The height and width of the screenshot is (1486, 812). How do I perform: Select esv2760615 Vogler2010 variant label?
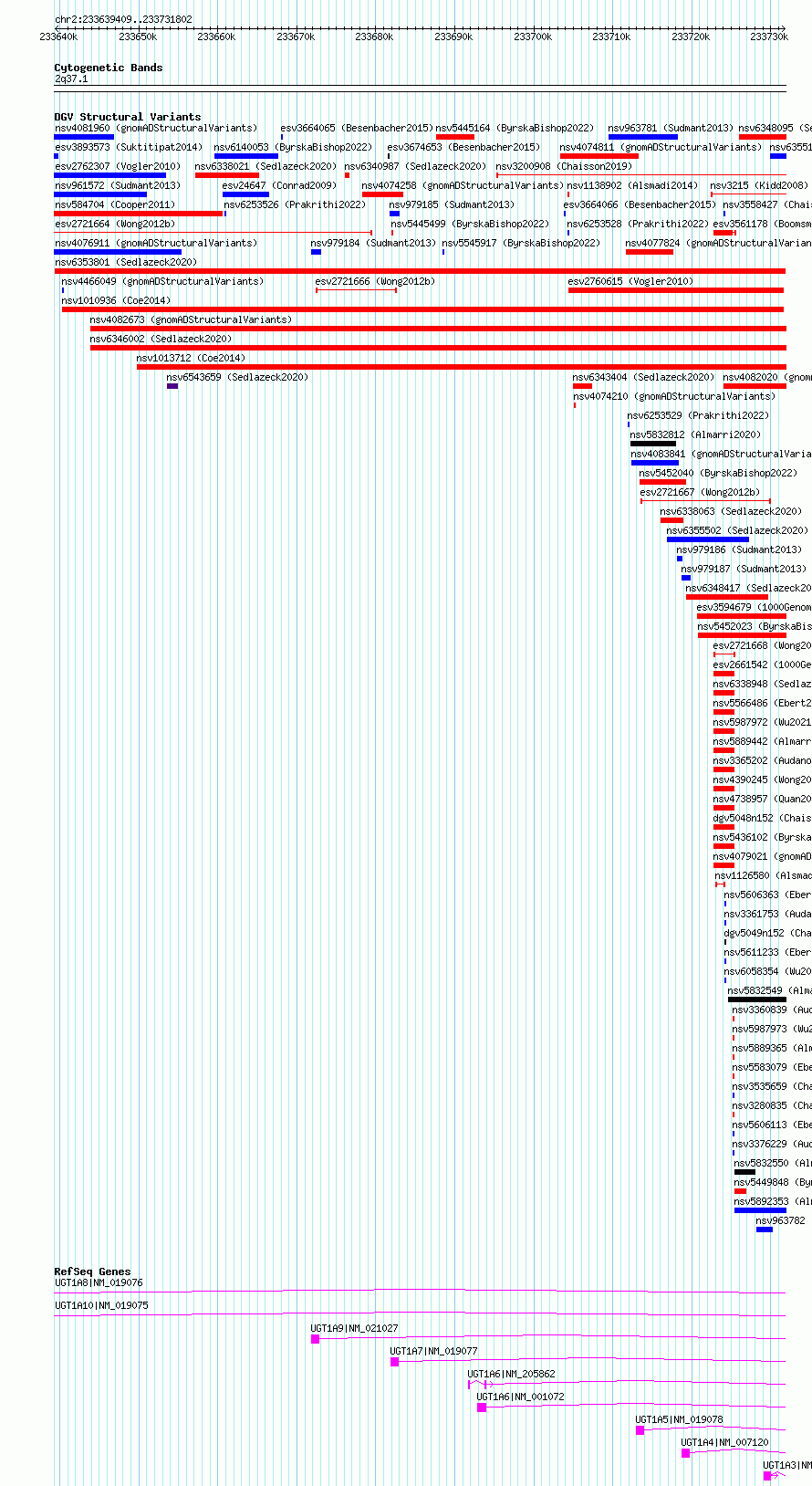[631, 281]
